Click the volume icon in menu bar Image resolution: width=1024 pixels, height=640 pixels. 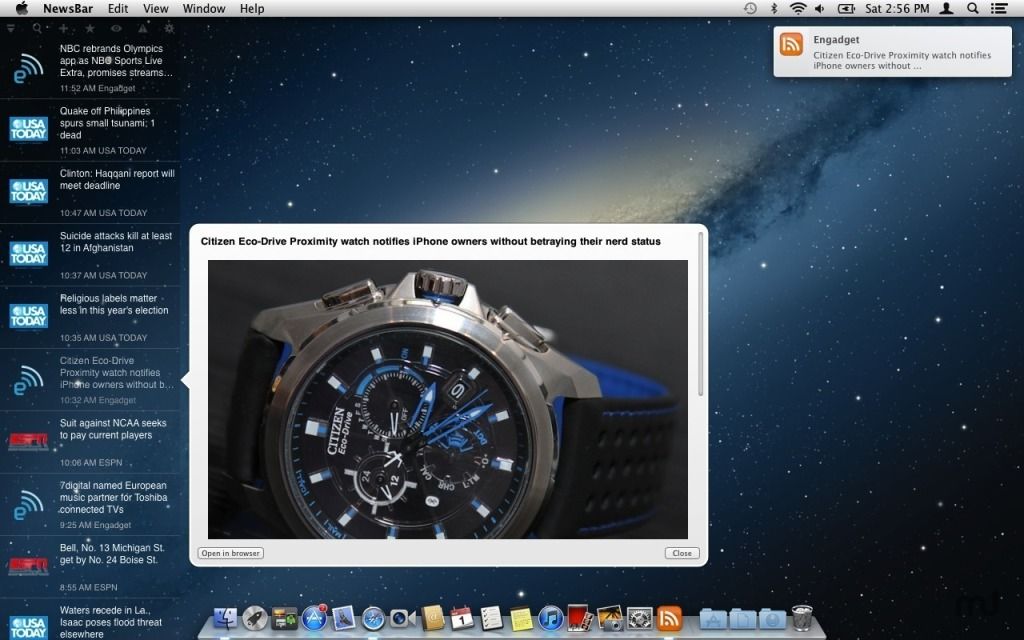point(820,8)
